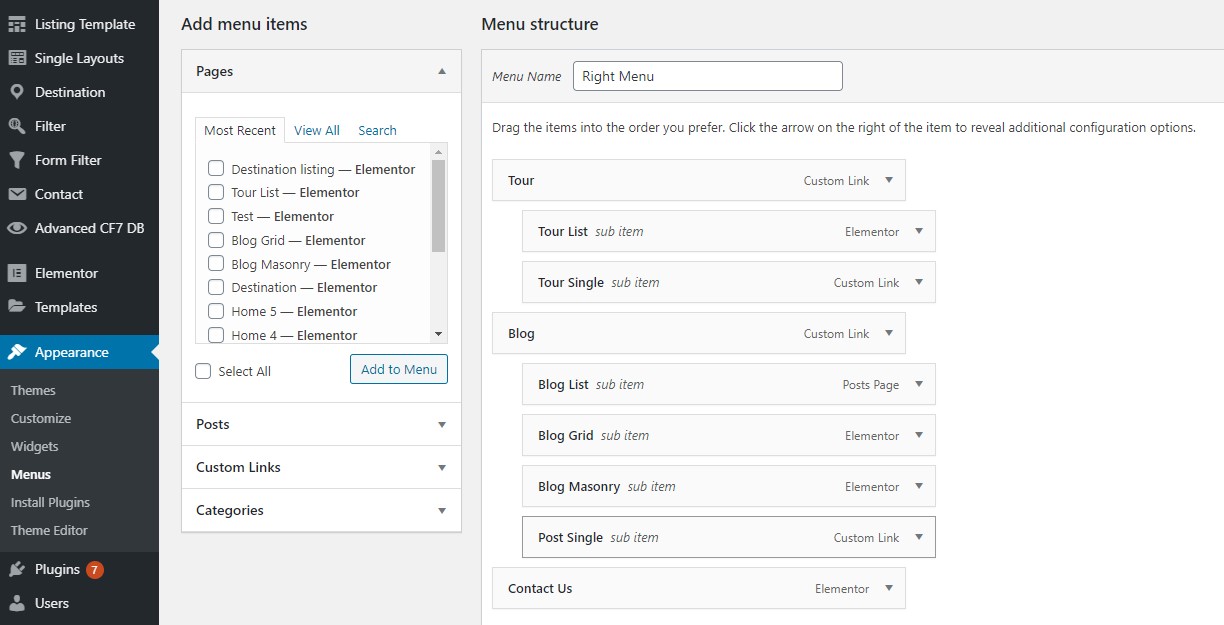
Task: Click the Plugins plug icon
Action: coord(17,569)
